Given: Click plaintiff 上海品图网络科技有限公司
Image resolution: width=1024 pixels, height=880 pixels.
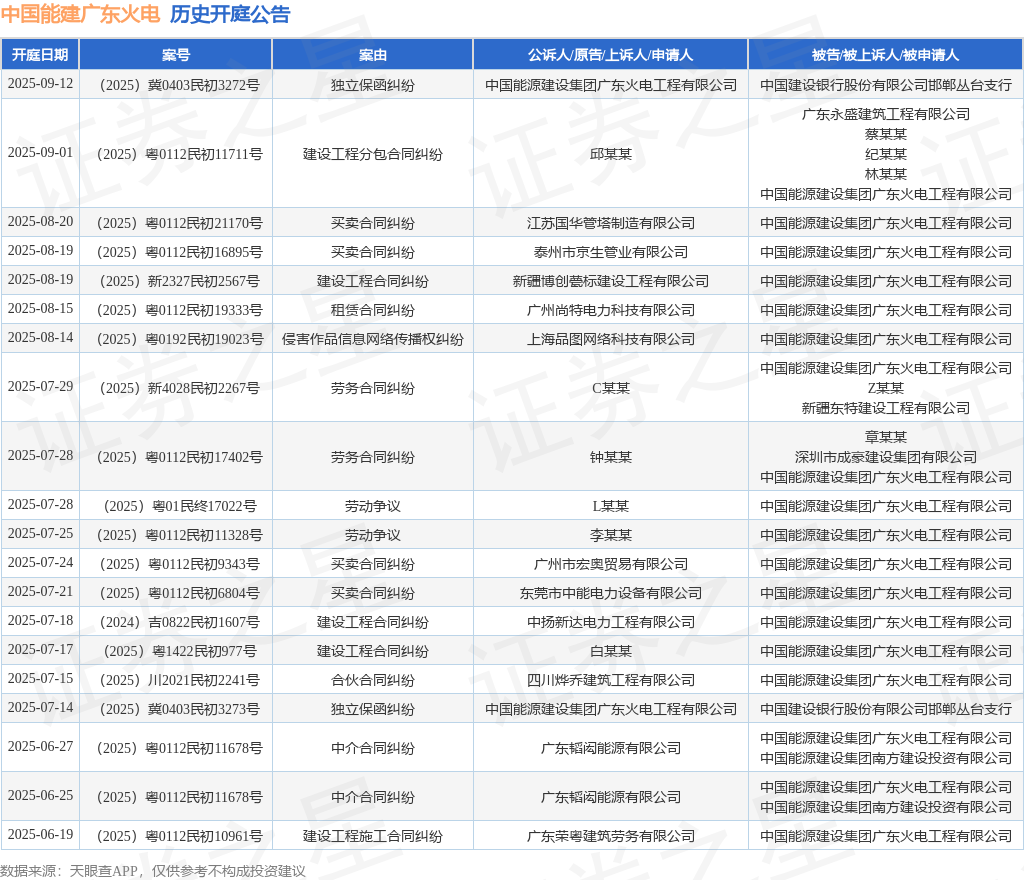Looking at the screenshot, I should pyautogui.click(x=611, y=339).
